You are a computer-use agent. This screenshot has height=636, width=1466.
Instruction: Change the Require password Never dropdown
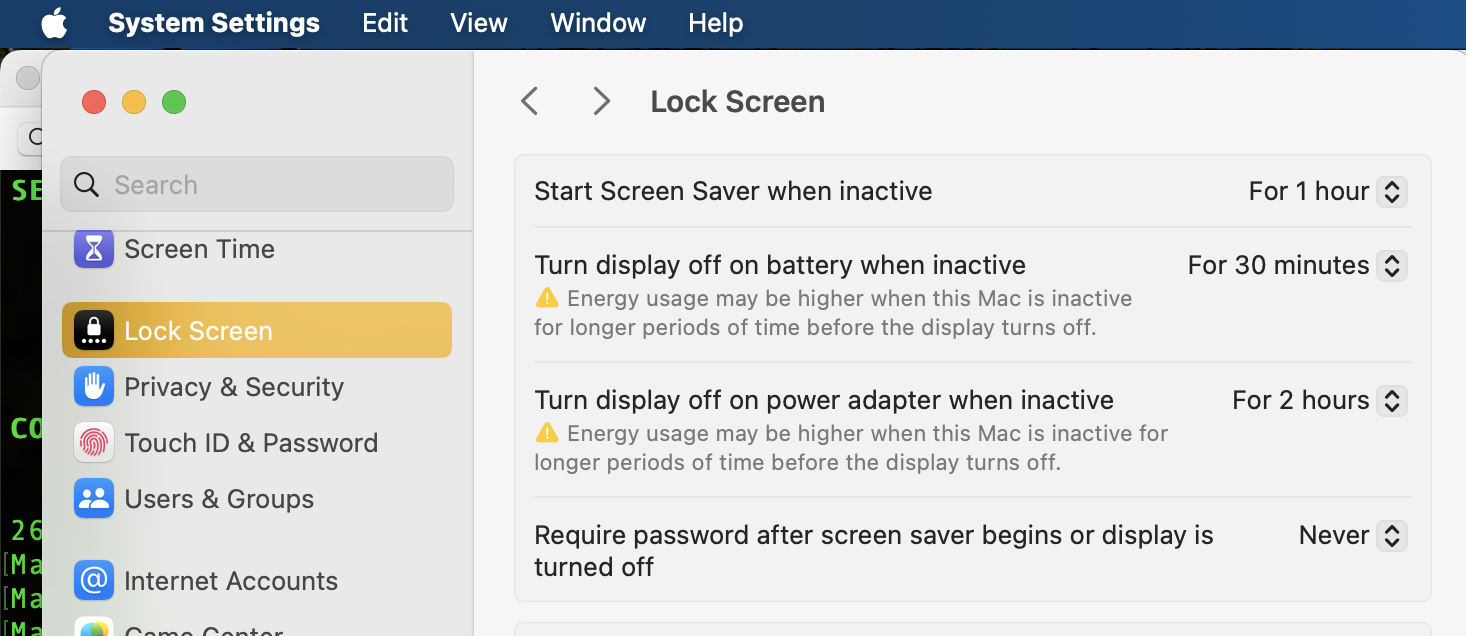click(x=1391, y=535)
